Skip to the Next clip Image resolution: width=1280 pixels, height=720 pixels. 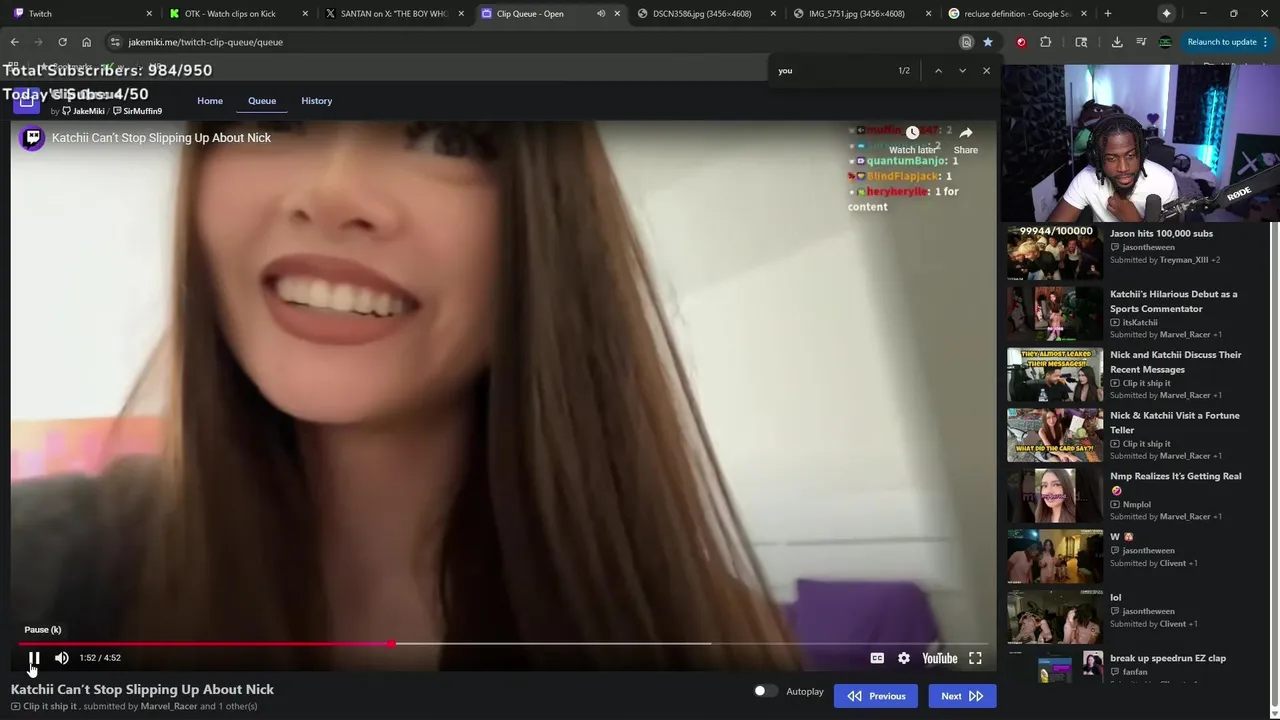962,696
